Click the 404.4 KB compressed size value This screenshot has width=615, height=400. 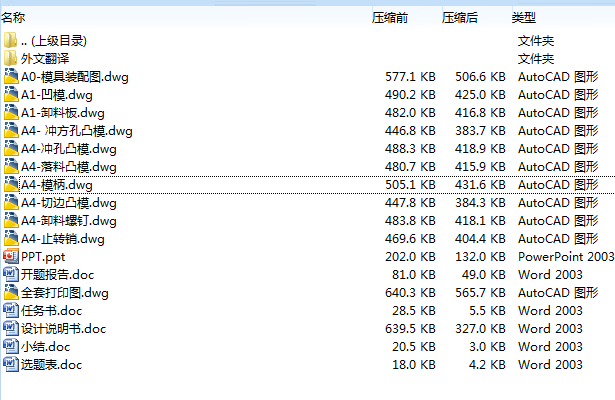(x=480, y=238)
